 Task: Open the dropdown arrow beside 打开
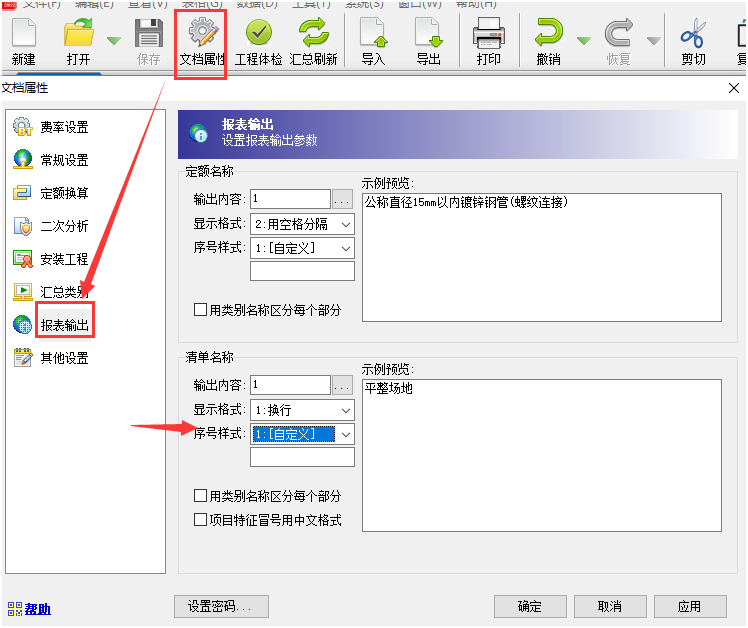click(113, 41)
